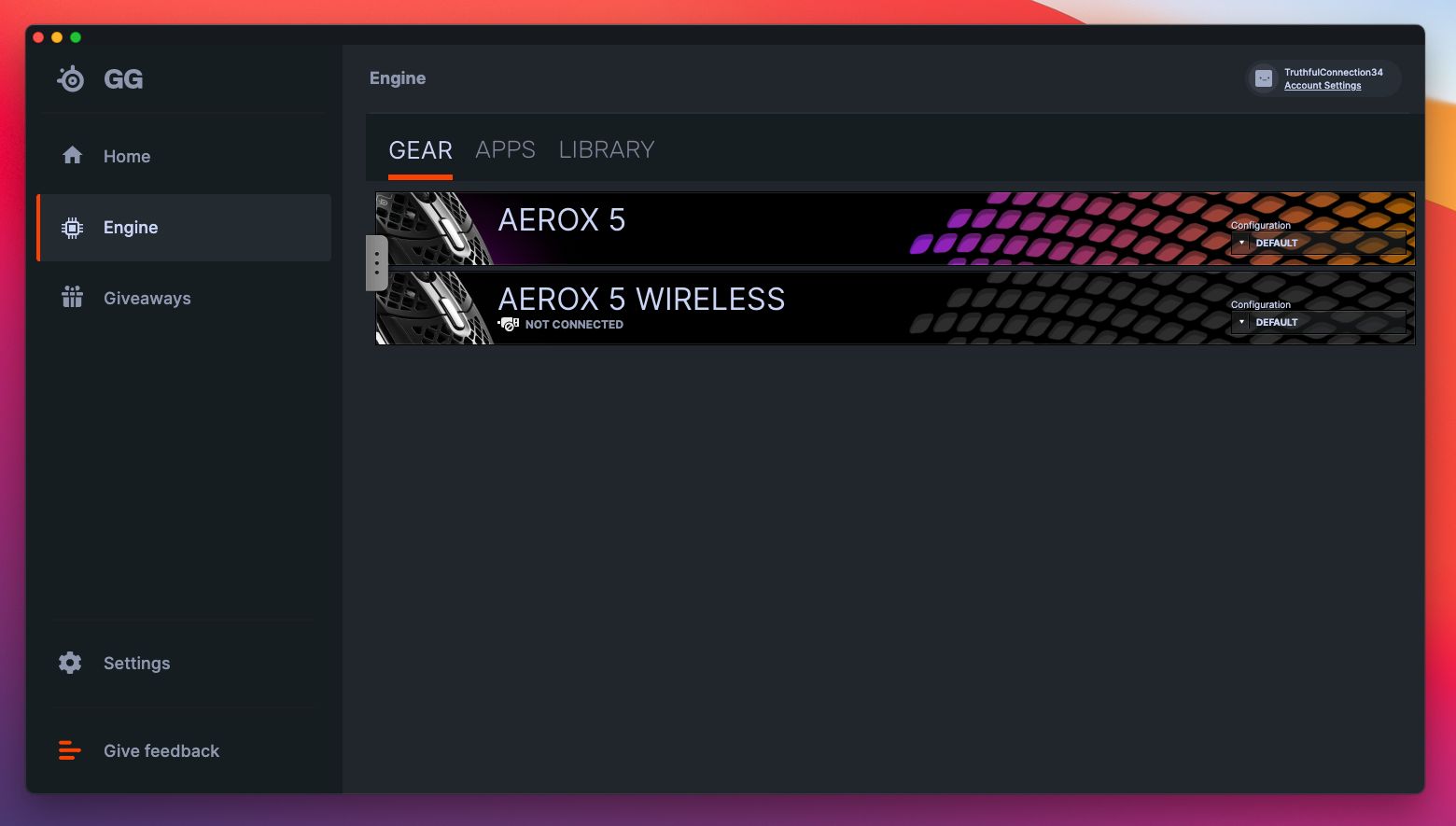Open the Home page

pyautogui.click(x=184, y=156)
